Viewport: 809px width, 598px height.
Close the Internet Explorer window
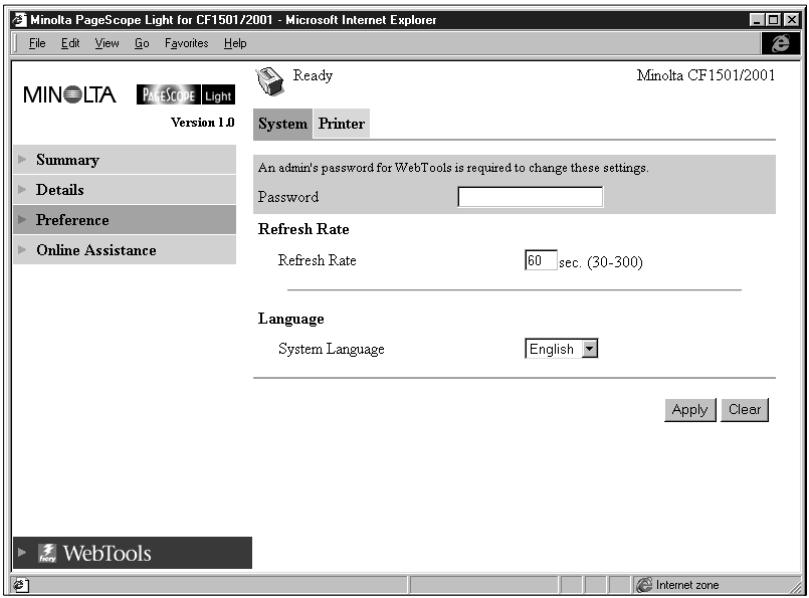[791, 20]
